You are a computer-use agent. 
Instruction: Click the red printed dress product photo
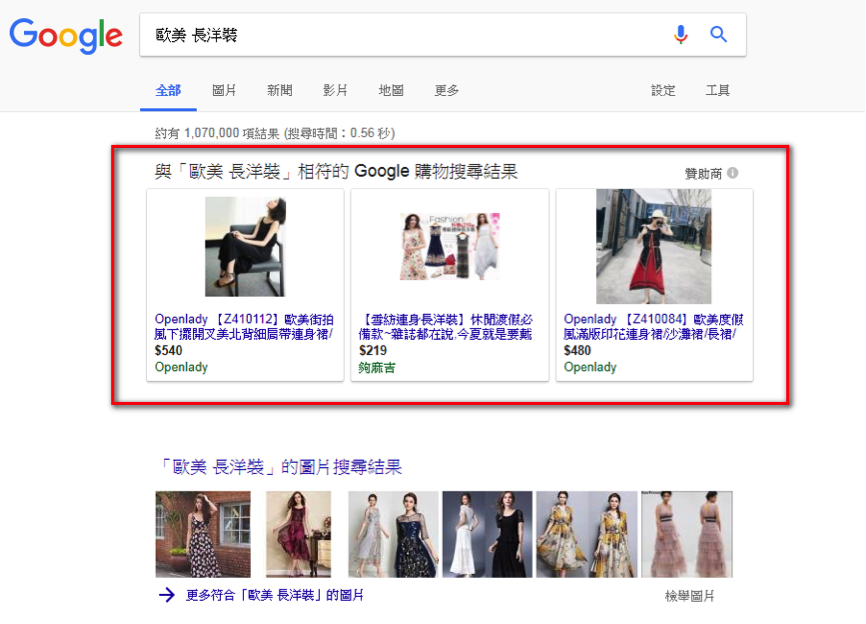click(x=653, y=246)
